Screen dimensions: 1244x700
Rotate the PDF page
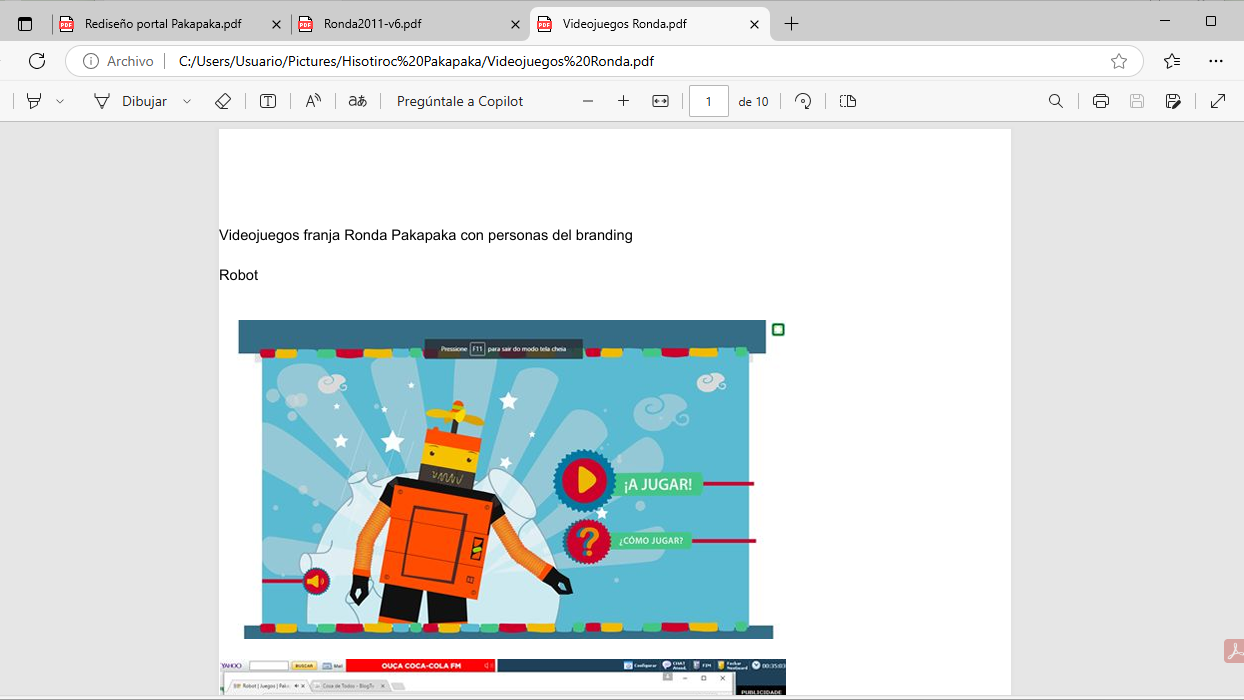[x=803, y=101]
